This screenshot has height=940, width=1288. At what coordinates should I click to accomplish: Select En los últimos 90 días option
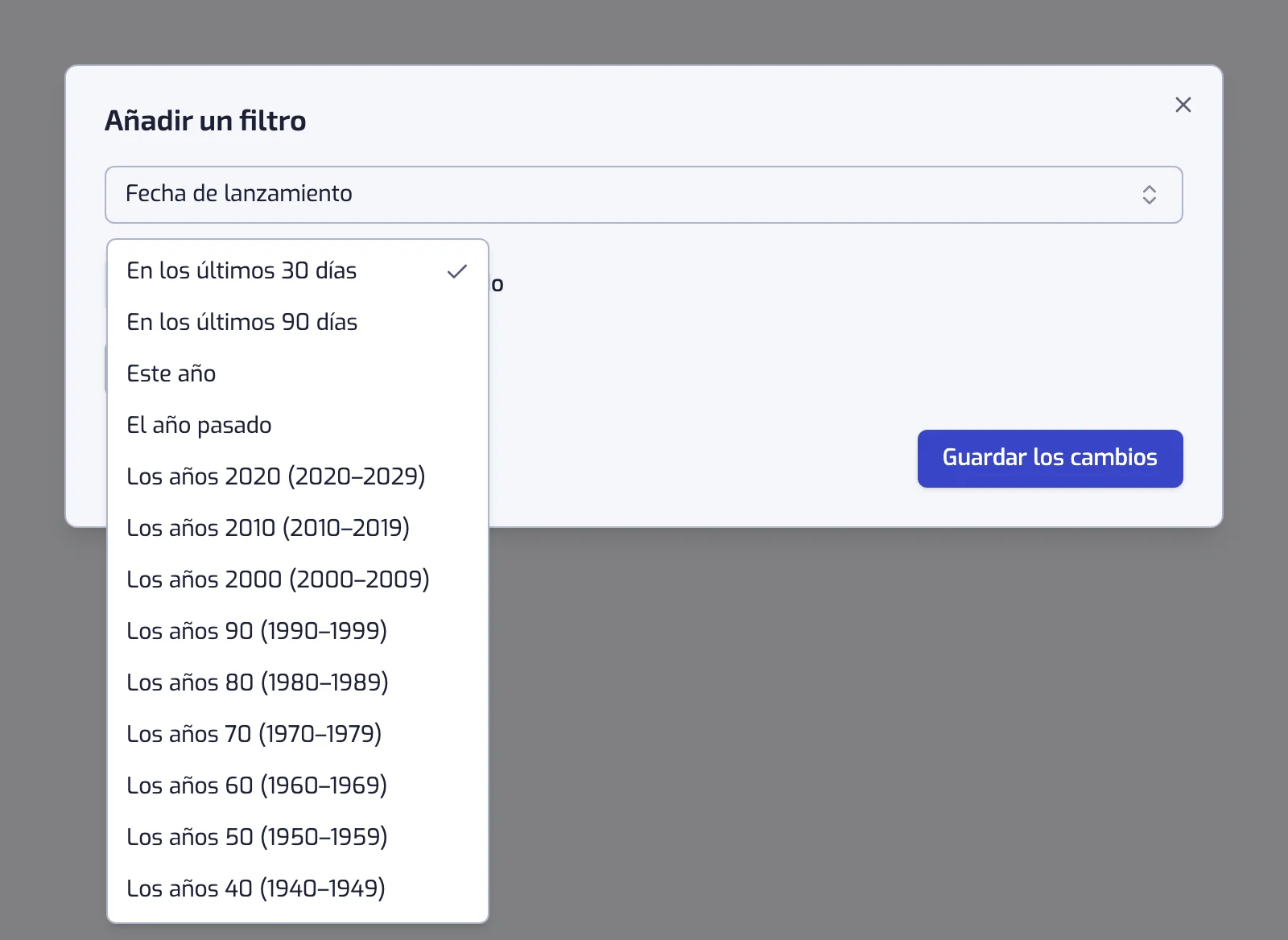(298, 322)
